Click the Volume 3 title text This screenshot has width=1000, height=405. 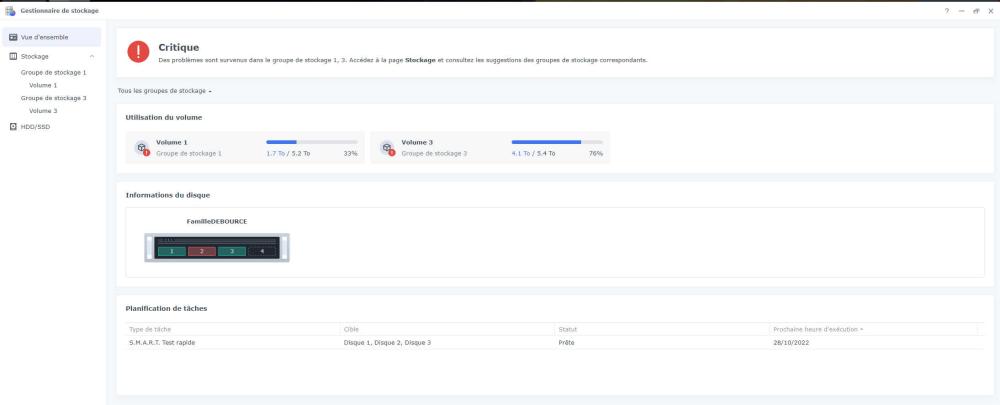tap(417, 143)
